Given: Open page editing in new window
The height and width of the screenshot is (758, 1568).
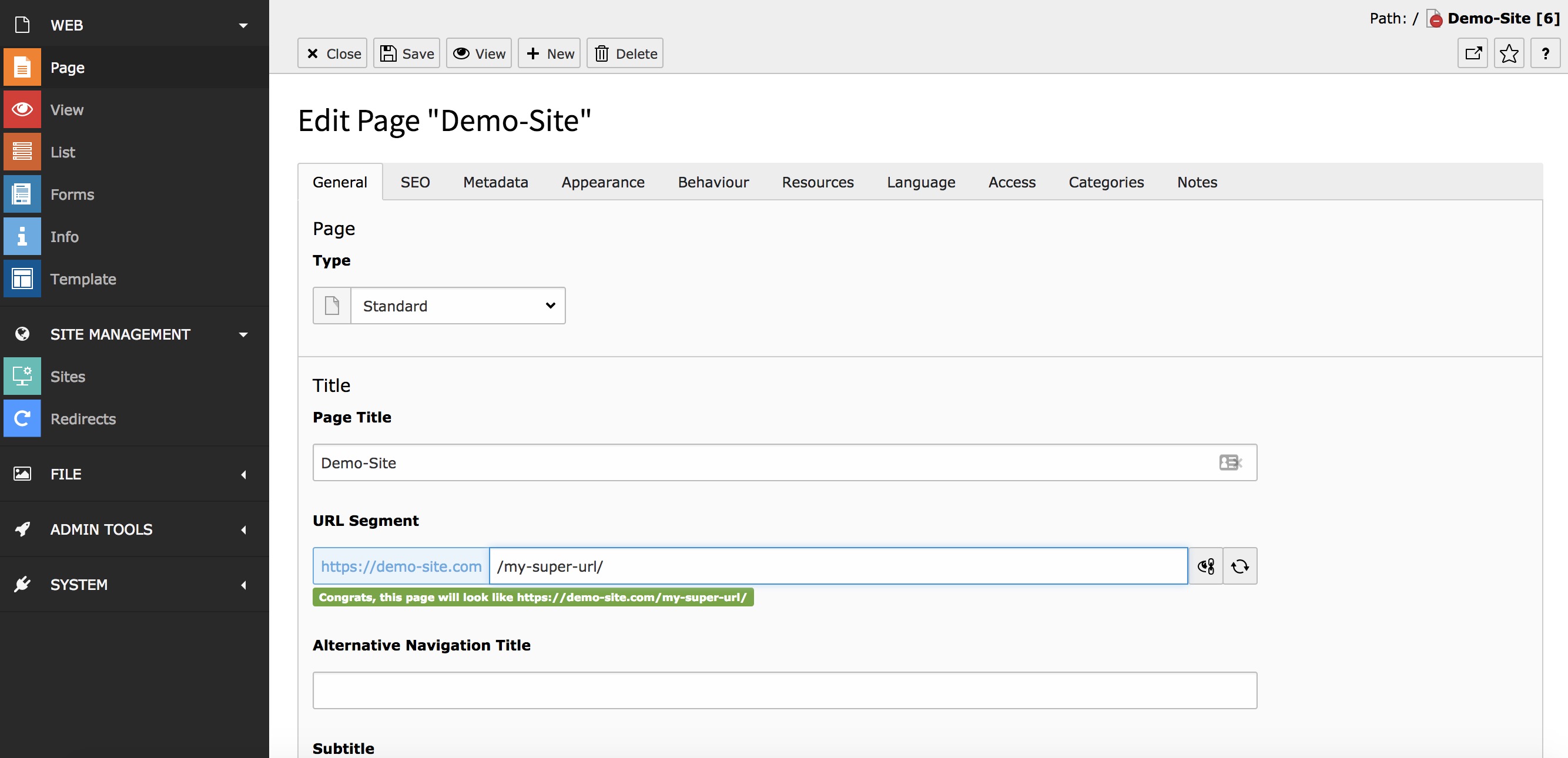Looking at the screenshot, I should (x=1473, y=53).
